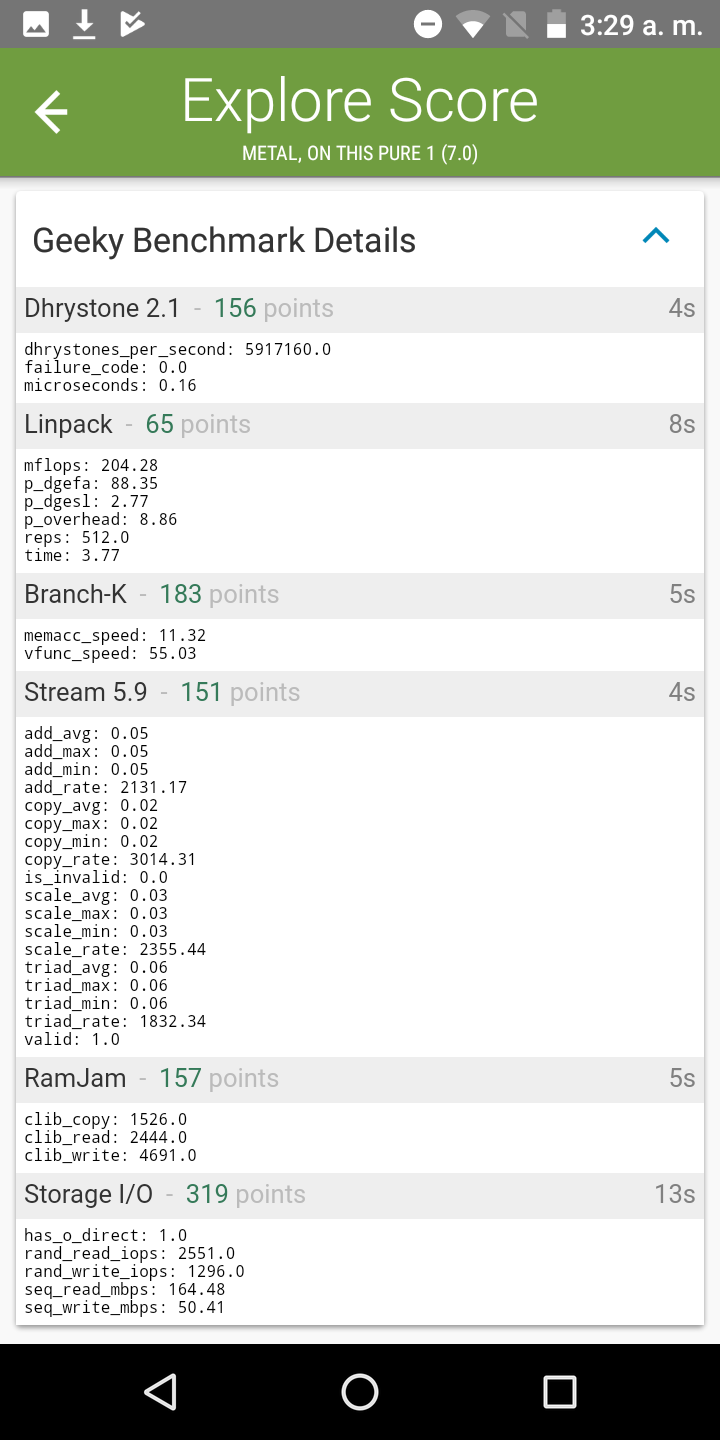Viewport: 720px width, 1440px height.
Task: Tap the battery status icon
Action: tap(556, 25)
